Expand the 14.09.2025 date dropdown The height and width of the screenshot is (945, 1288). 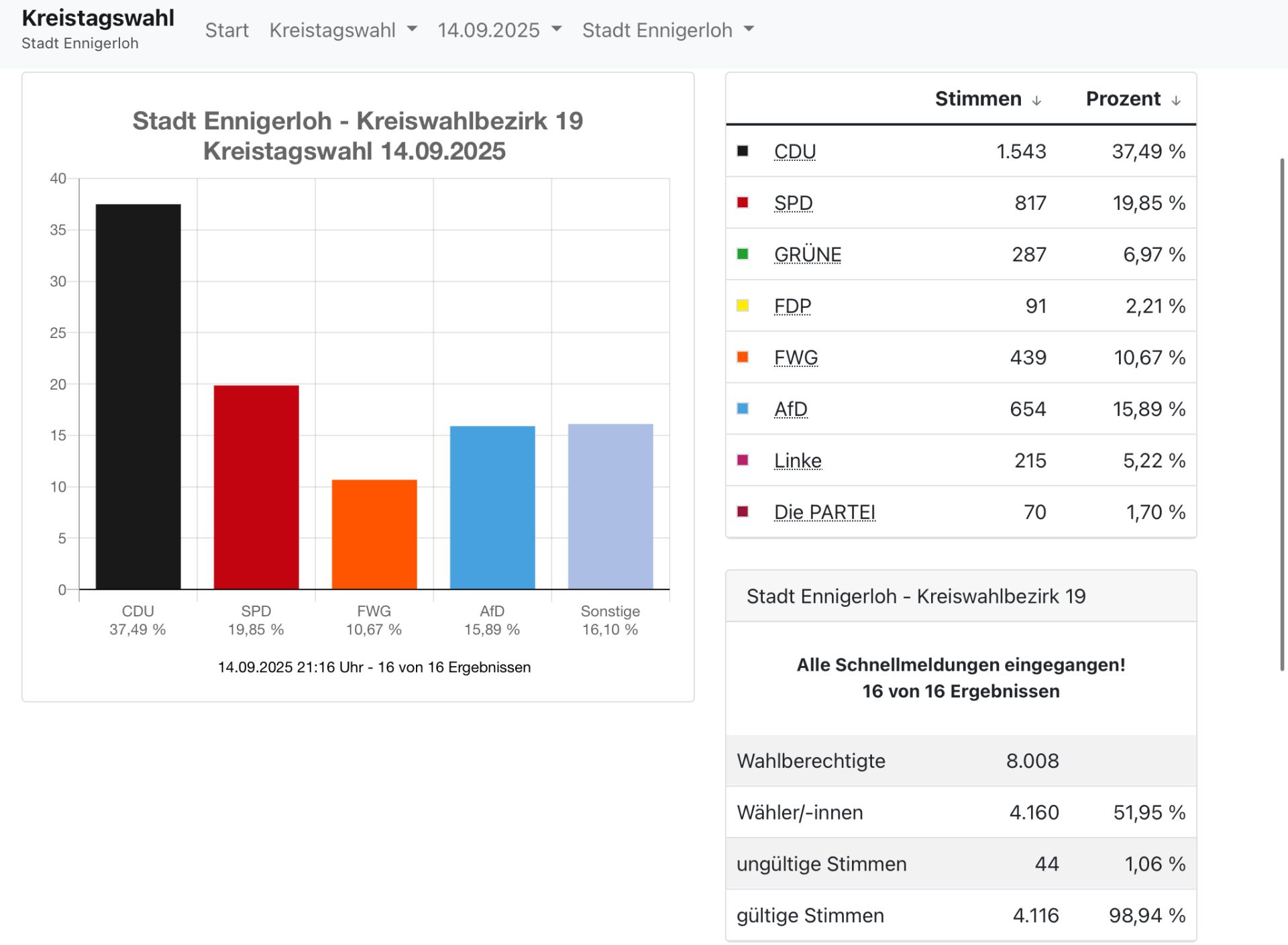click(499, 30)
